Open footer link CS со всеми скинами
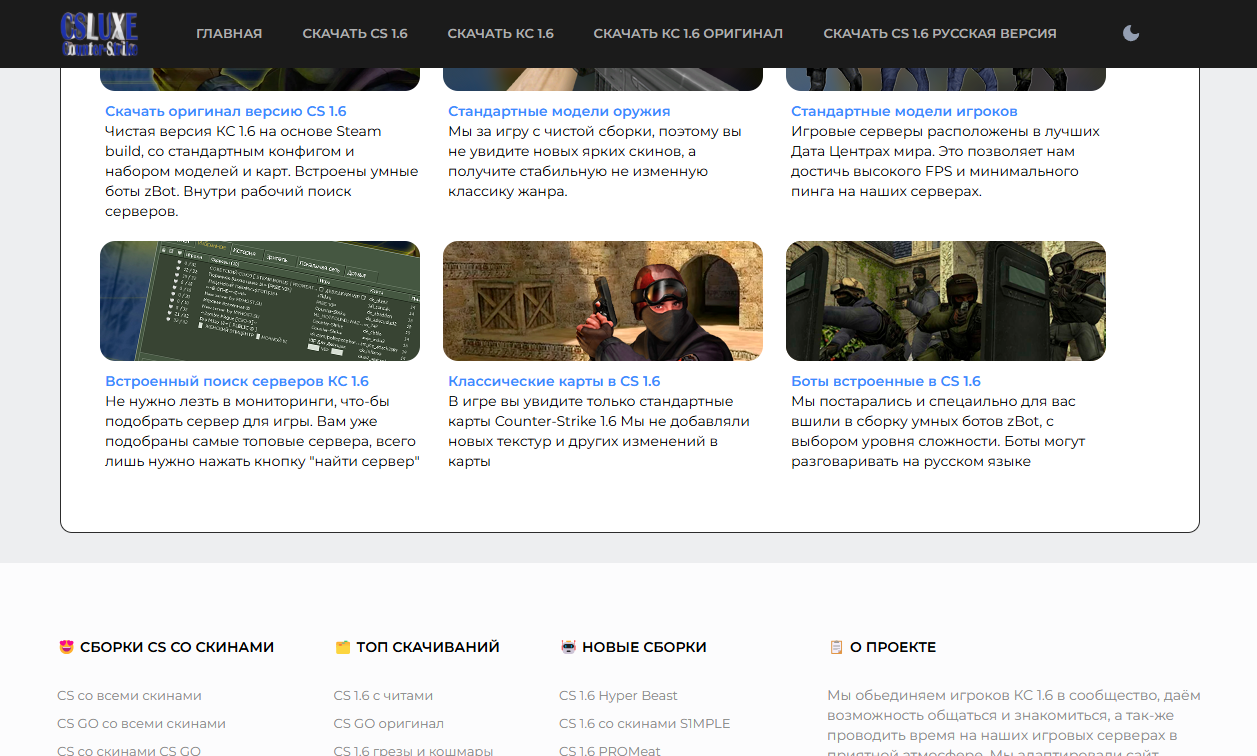 [129, 695]
